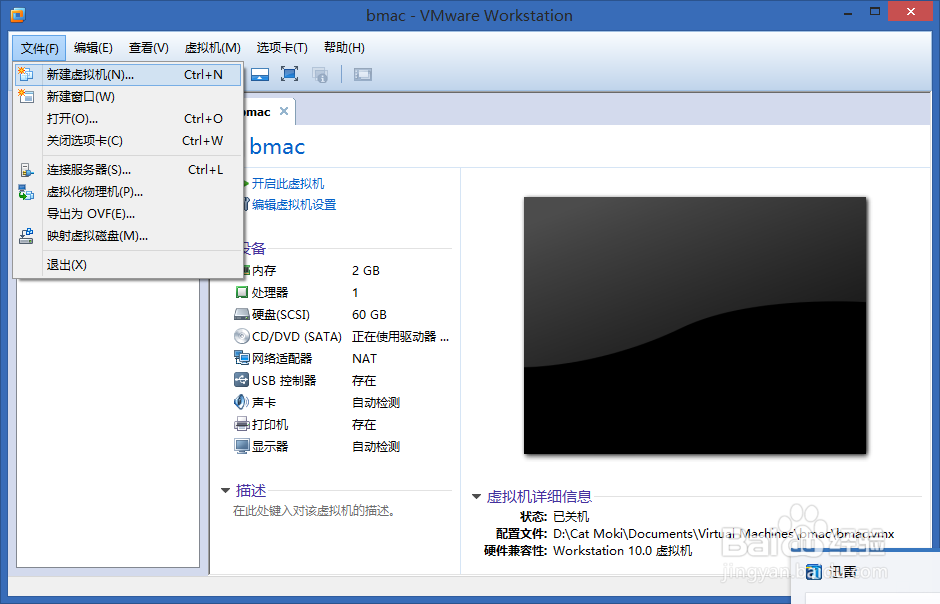The width and height of the screenshot is (940, 604).
Task: Open the 虚拟机(M) menu
Action: pos(212,48)
